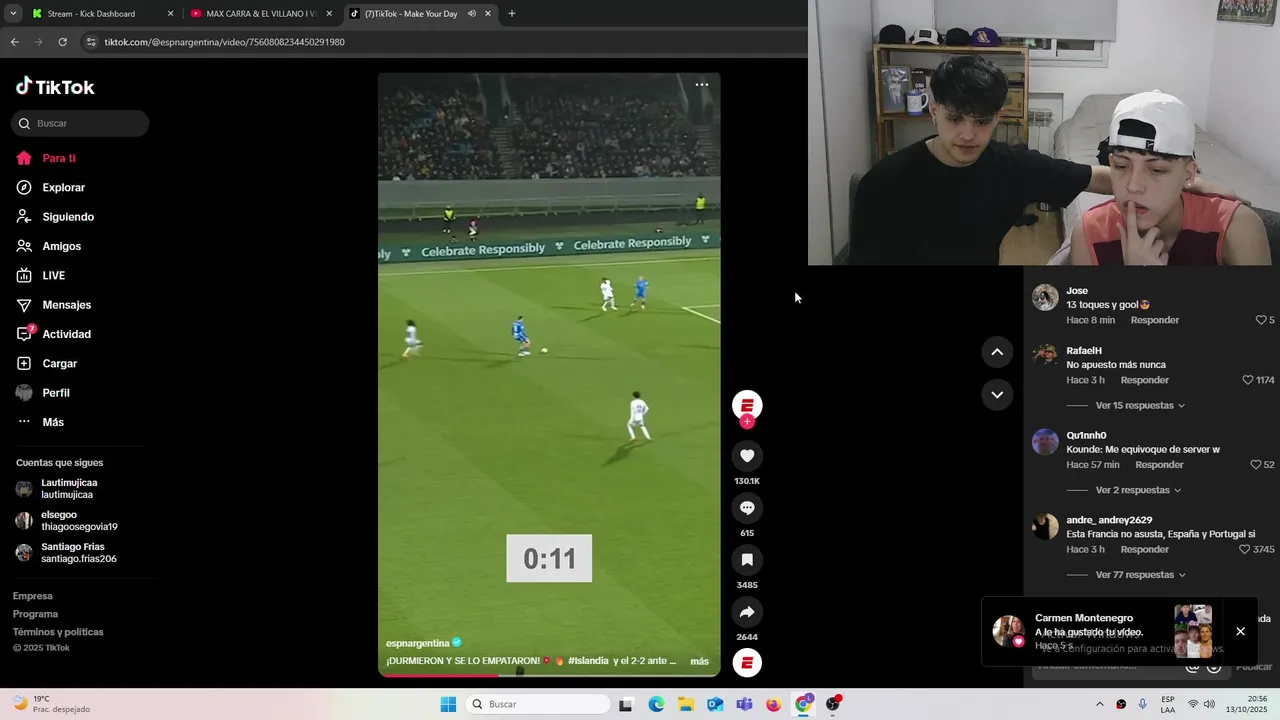Click the address bar URL

(x=224, y=42)
